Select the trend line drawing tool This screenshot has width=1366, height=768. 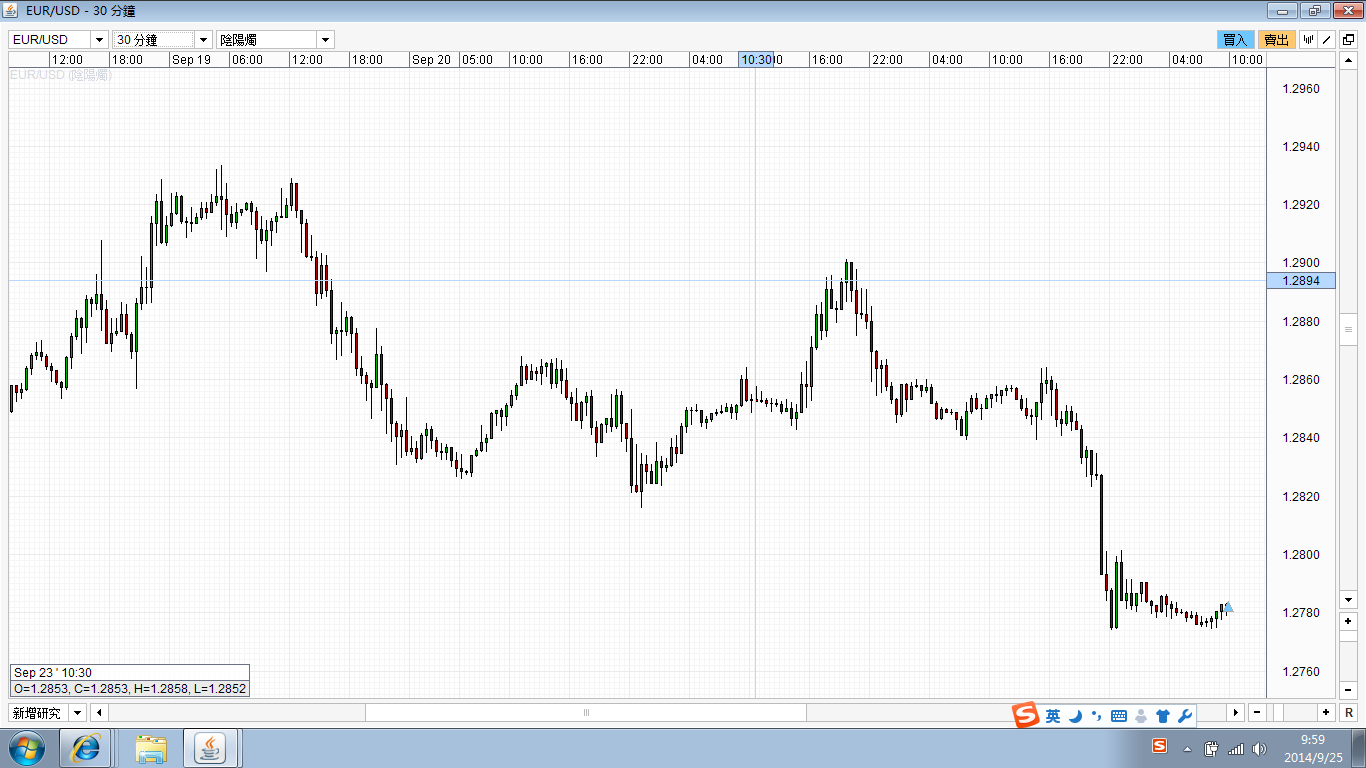point(1327,40)
